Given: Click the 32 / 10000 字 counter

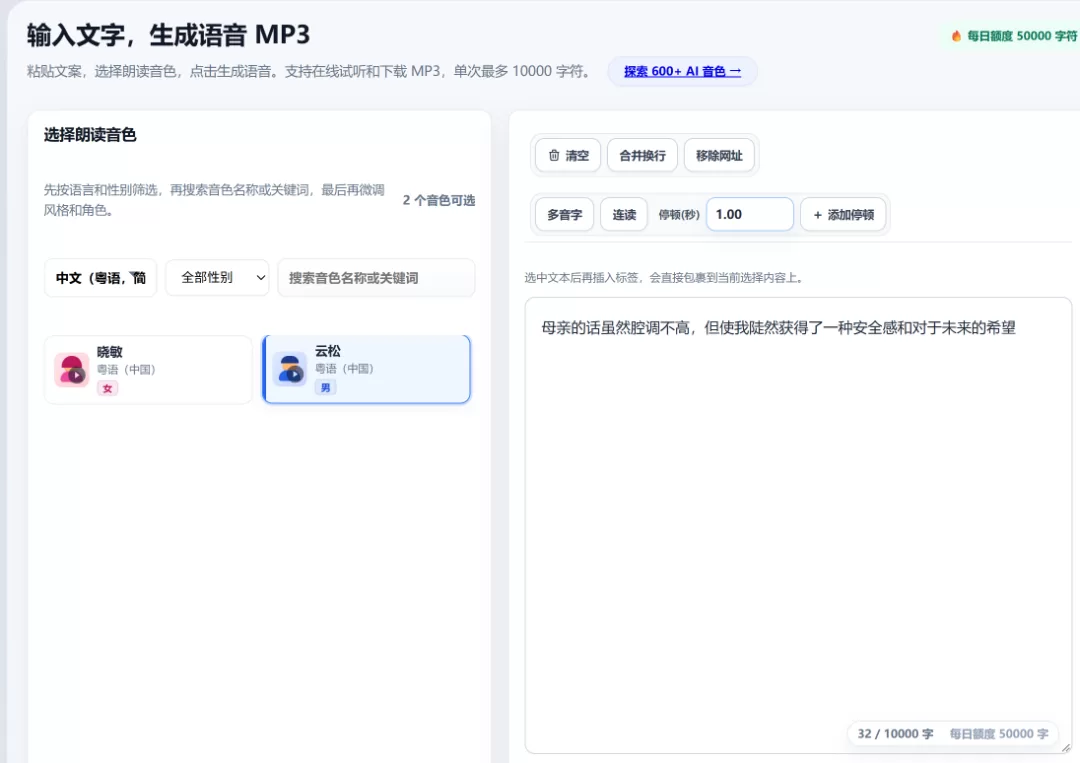Looking at the screenshot, I should (895, 734).
